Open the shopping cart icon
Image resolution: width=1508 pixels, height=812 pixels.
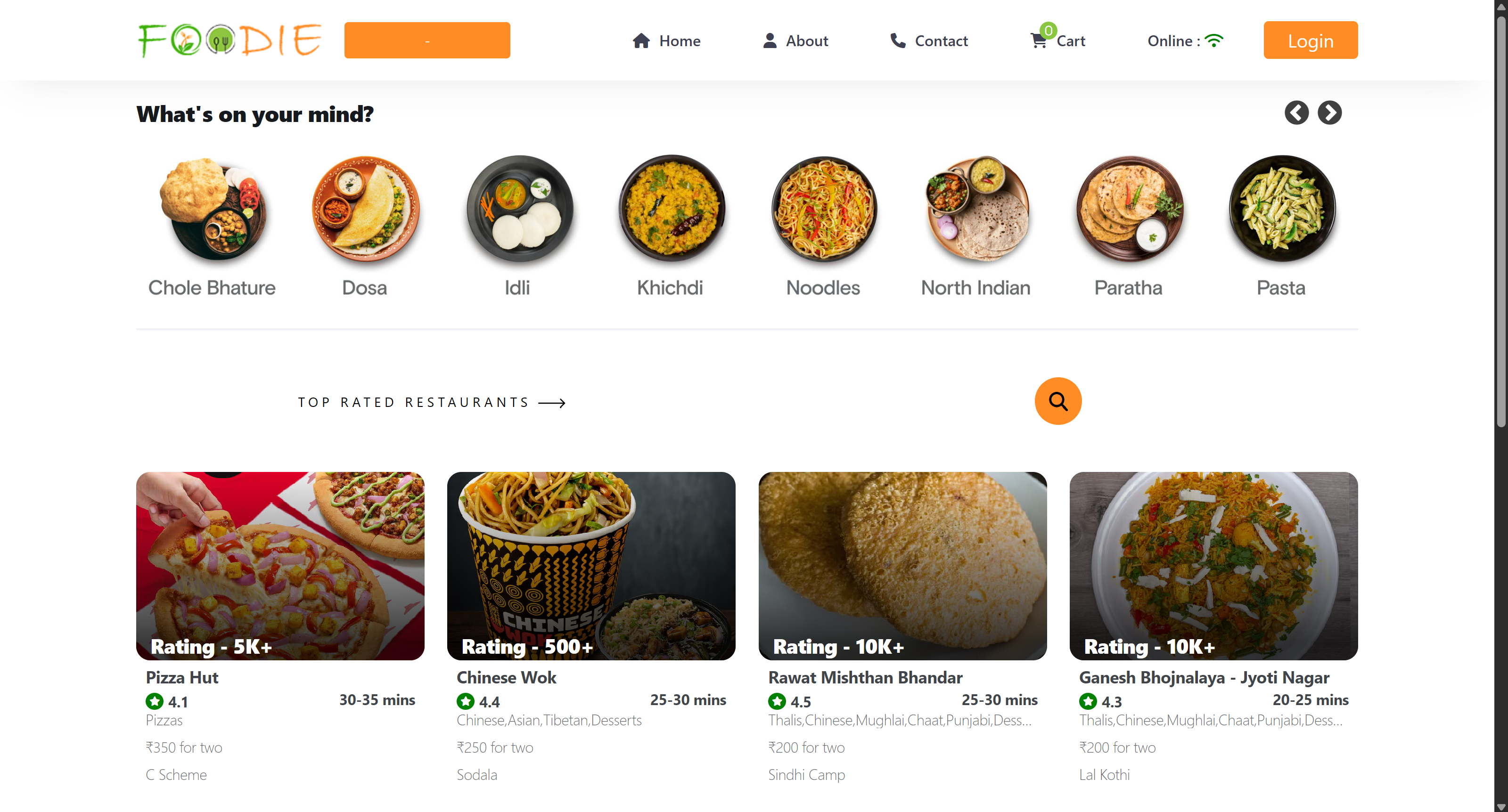point(1039,41)
